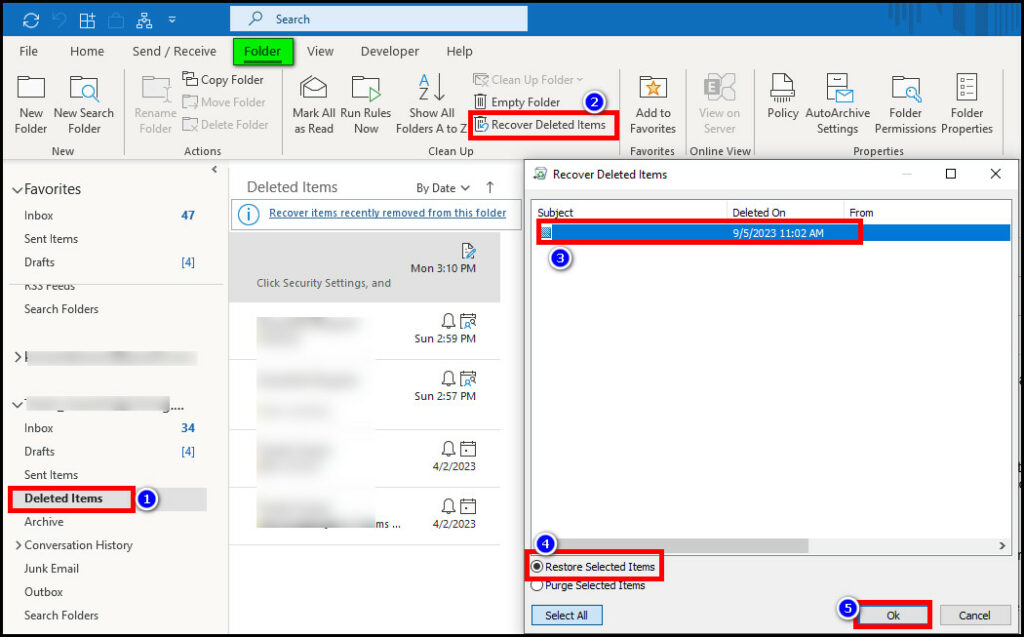Mark All as Read in current folder
This screenshot has height=637, width=1024.
313,100
